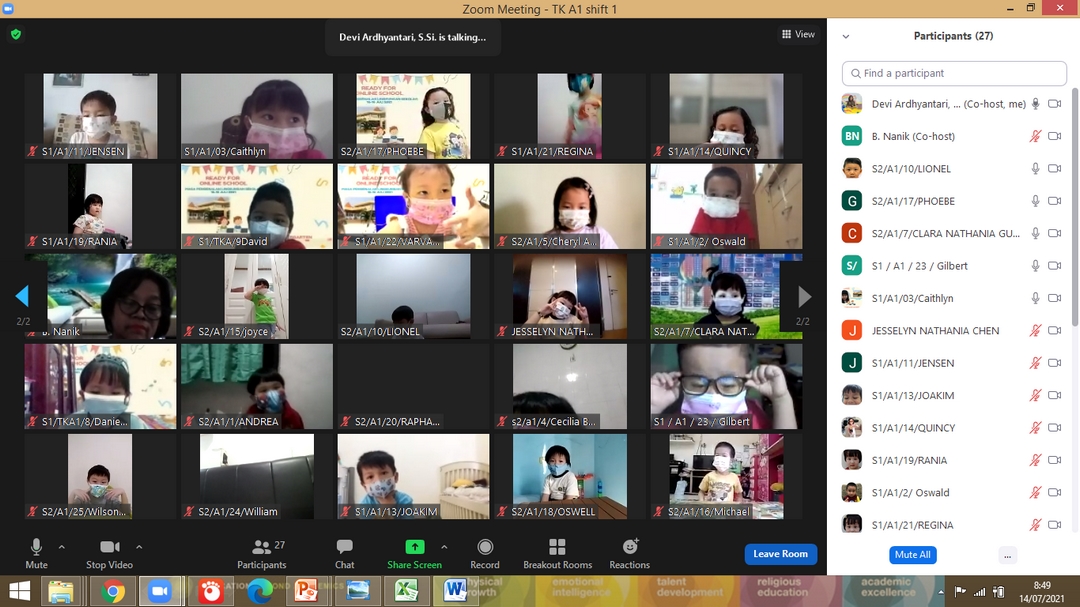Collapse the Participants panel chevron
This screenshot has height=607, width=1080.
846,36
